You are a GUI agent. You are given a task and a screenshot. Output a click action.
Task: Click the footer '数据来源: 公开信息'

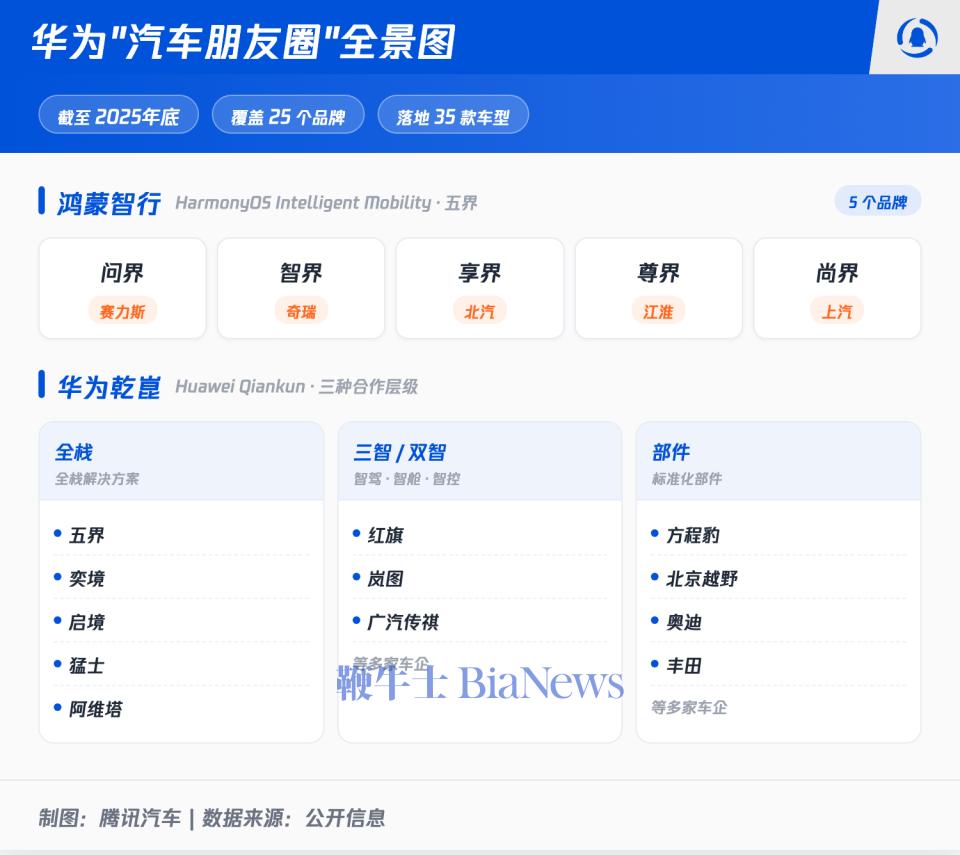pyautogui.click(x=294, y=818)
